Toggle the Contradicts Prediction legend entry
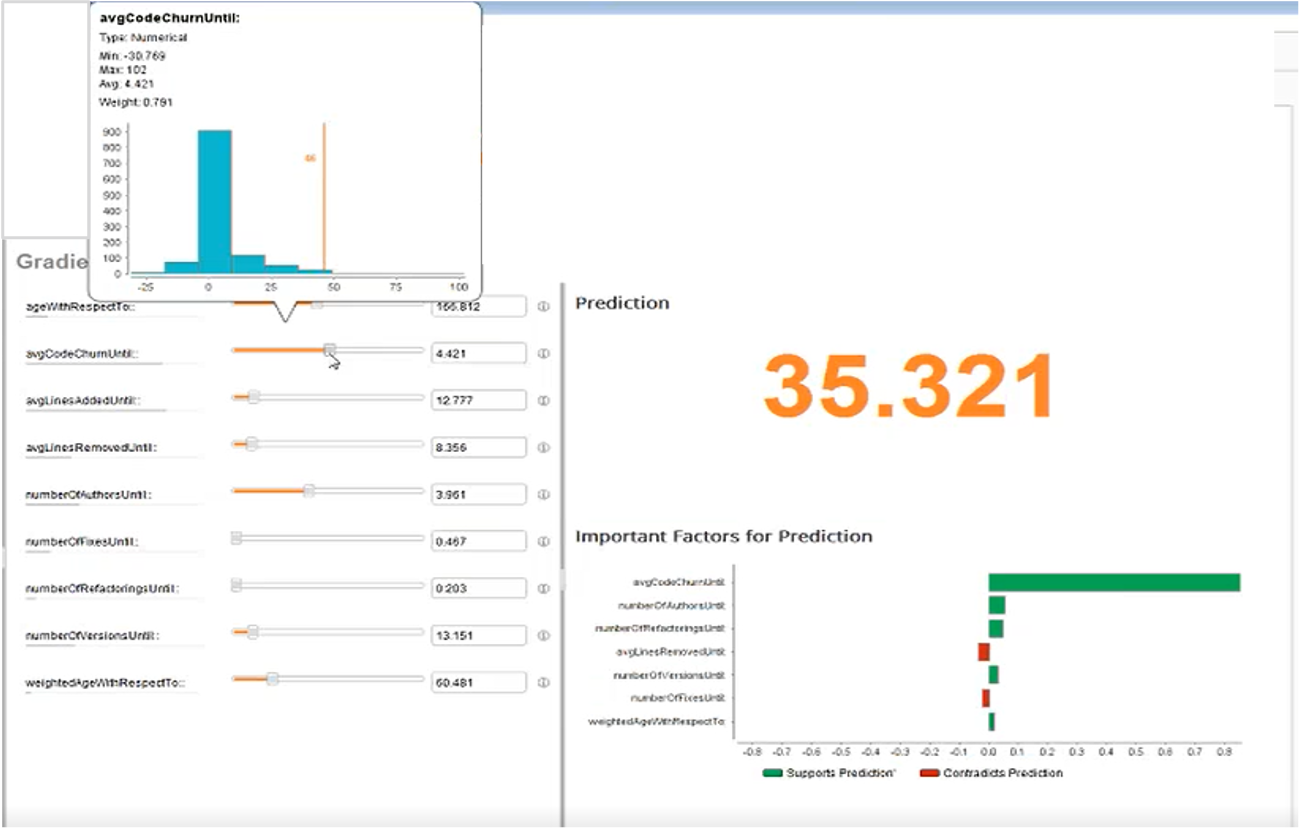Screen dimensions: 1300x829 click(995, 772)
